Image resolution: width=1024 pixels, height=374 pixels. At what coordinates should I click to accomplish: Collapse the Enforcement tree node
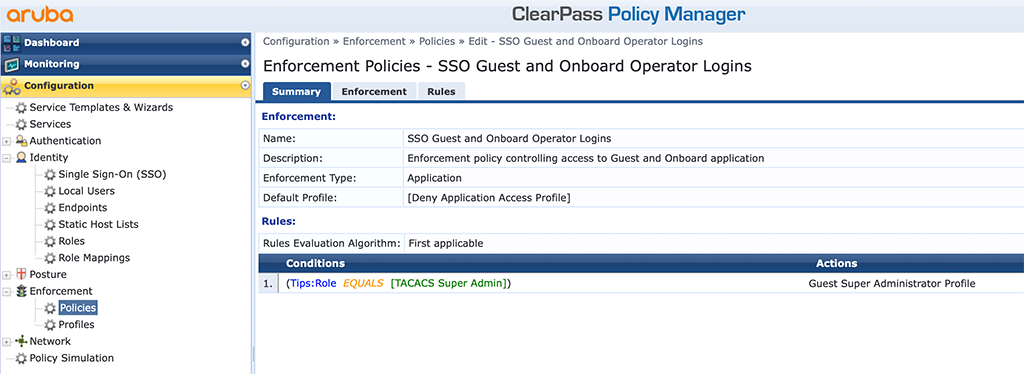[x=7, y=291]
